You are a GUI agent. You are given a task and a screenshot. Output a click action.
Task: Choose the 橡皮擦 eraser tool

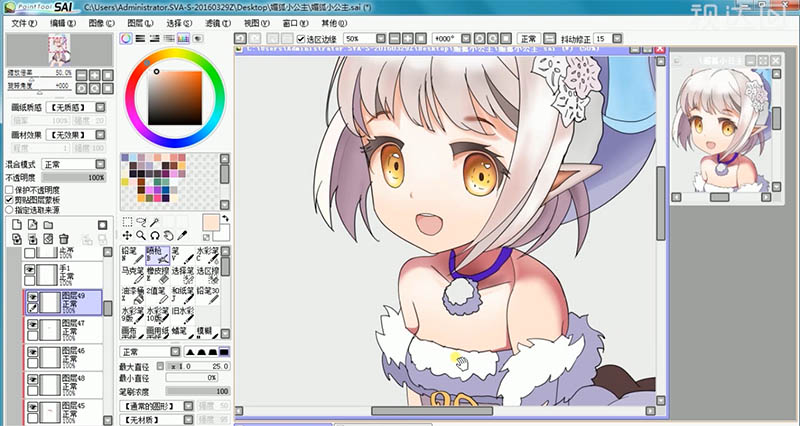[x=158, y=275]
